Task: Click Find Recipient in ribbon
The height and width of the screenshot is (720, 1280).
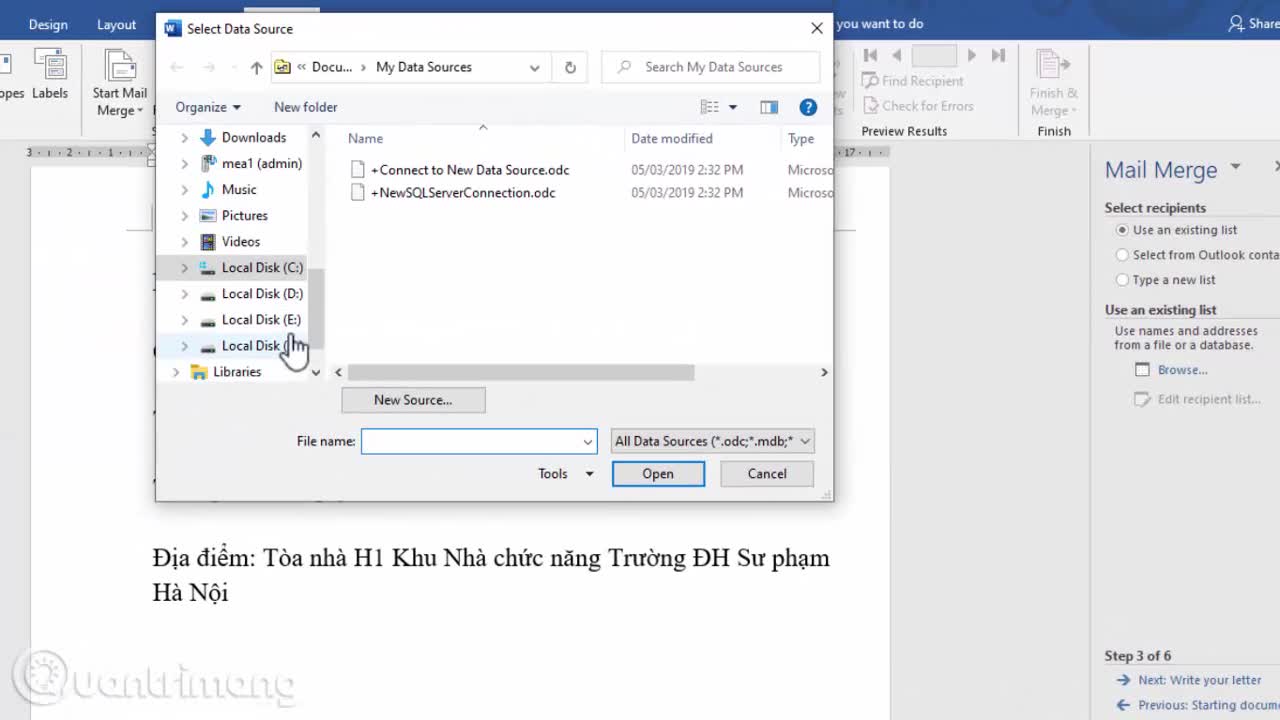Action: (913, 81)
